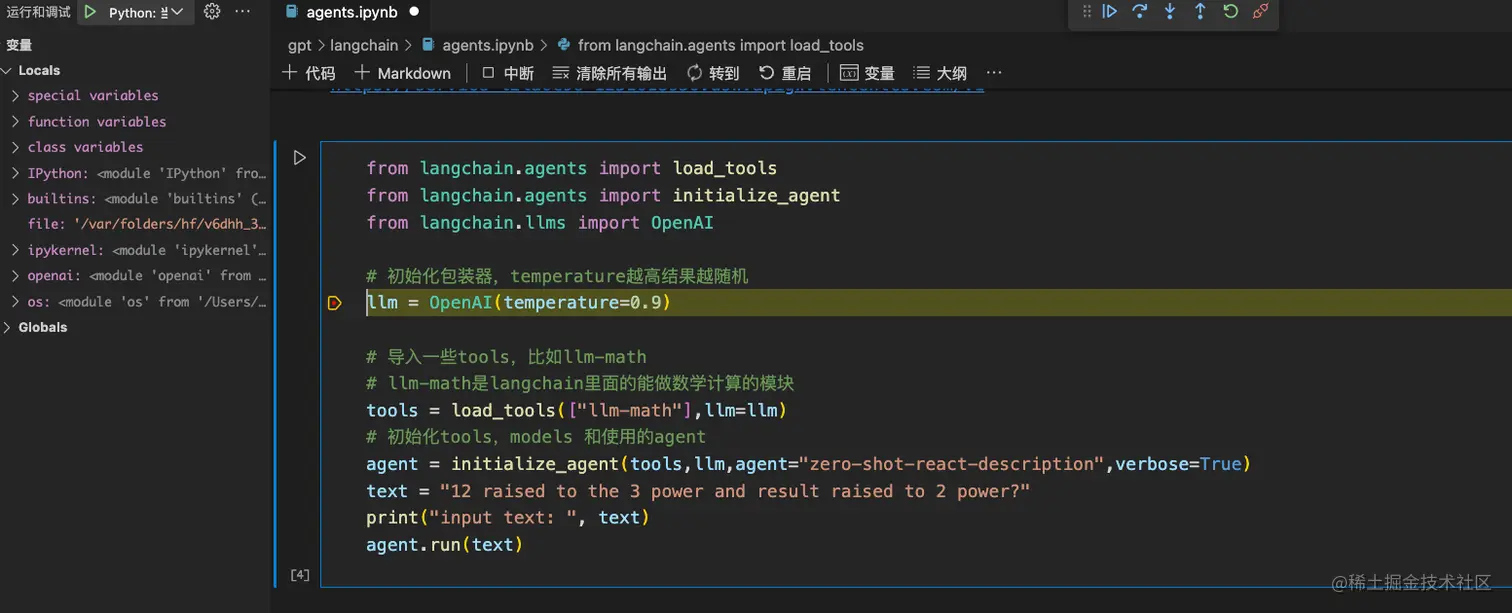The image size is (1512, 613).
Task: Open launch.json via the gear icon
Action: click(211, 12)
